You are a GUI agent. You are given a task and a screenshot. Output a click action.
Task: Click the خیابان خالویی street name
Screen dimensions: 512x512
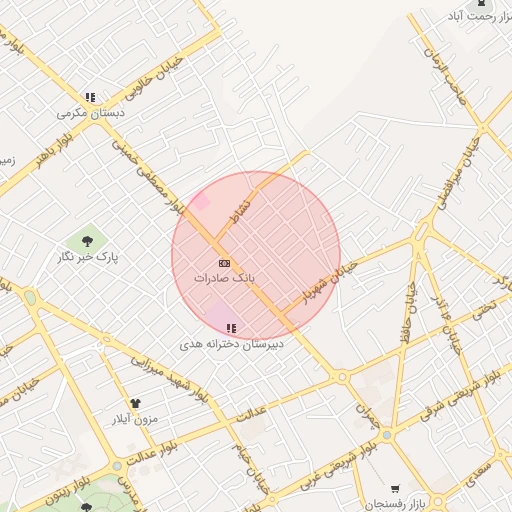click(154, 79)
